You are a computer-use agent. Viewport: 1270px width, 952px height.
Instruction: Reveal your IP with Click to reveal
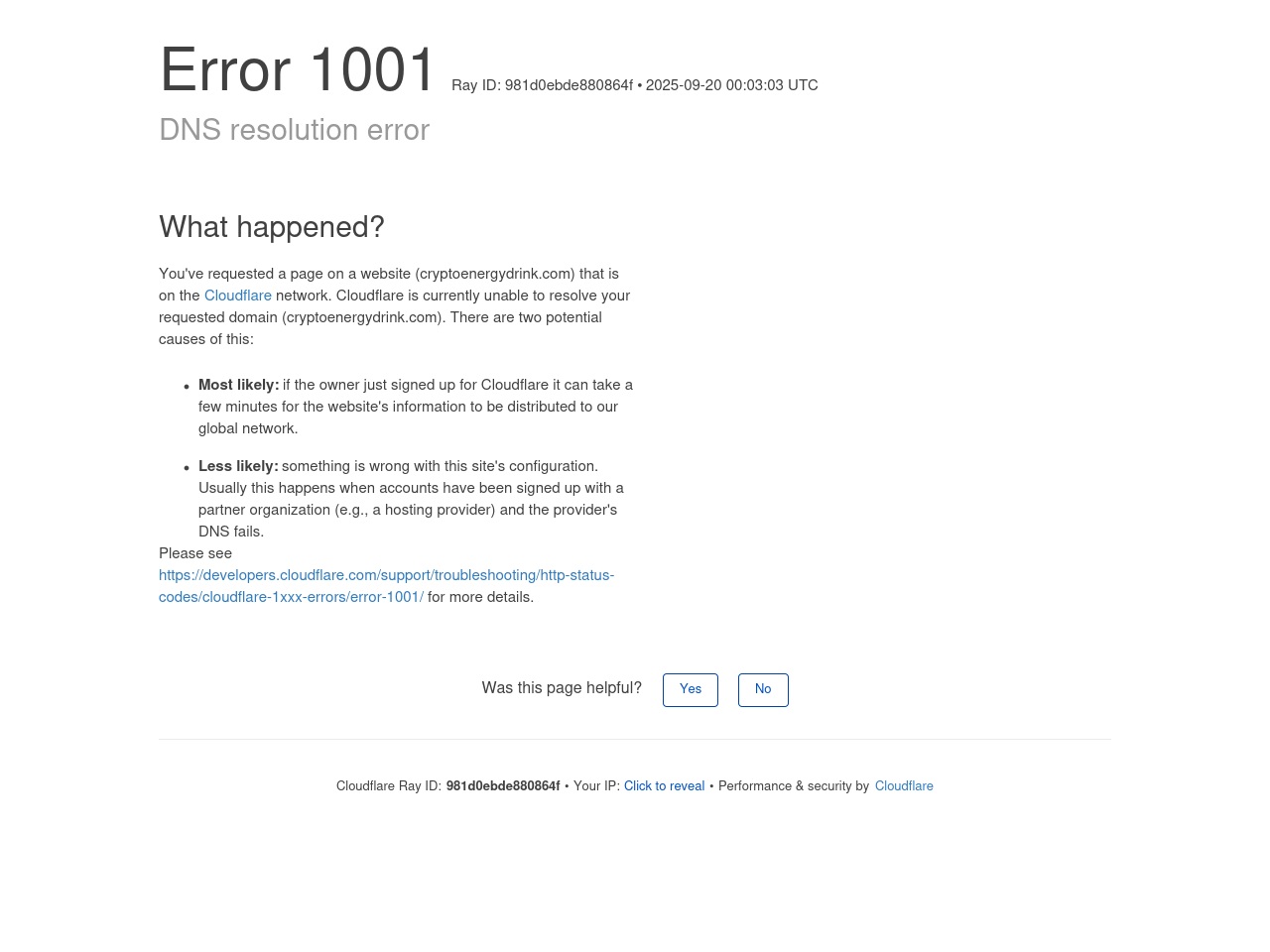(664, 786)
